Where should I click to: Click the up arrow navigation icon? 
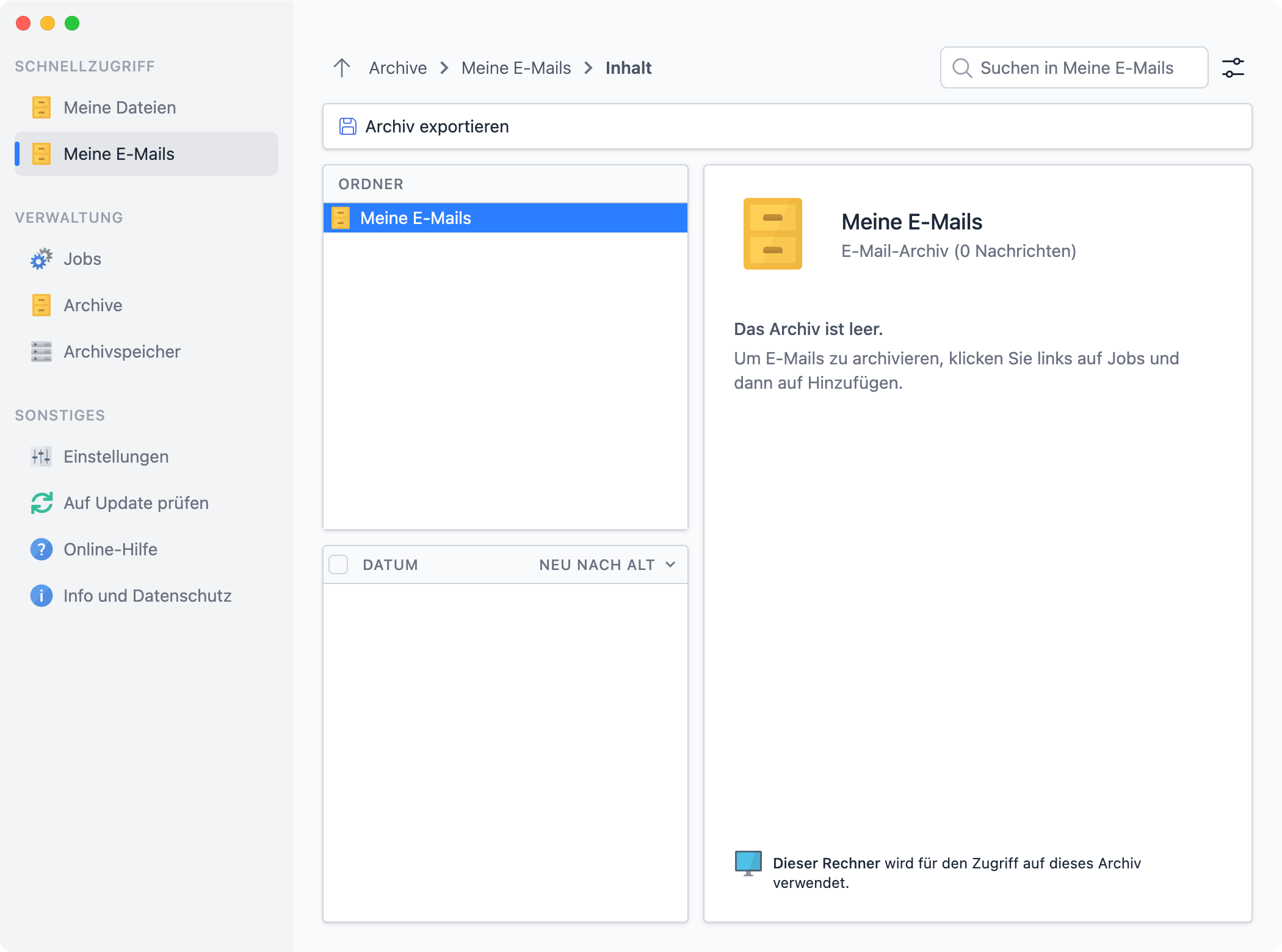[341, 68]
